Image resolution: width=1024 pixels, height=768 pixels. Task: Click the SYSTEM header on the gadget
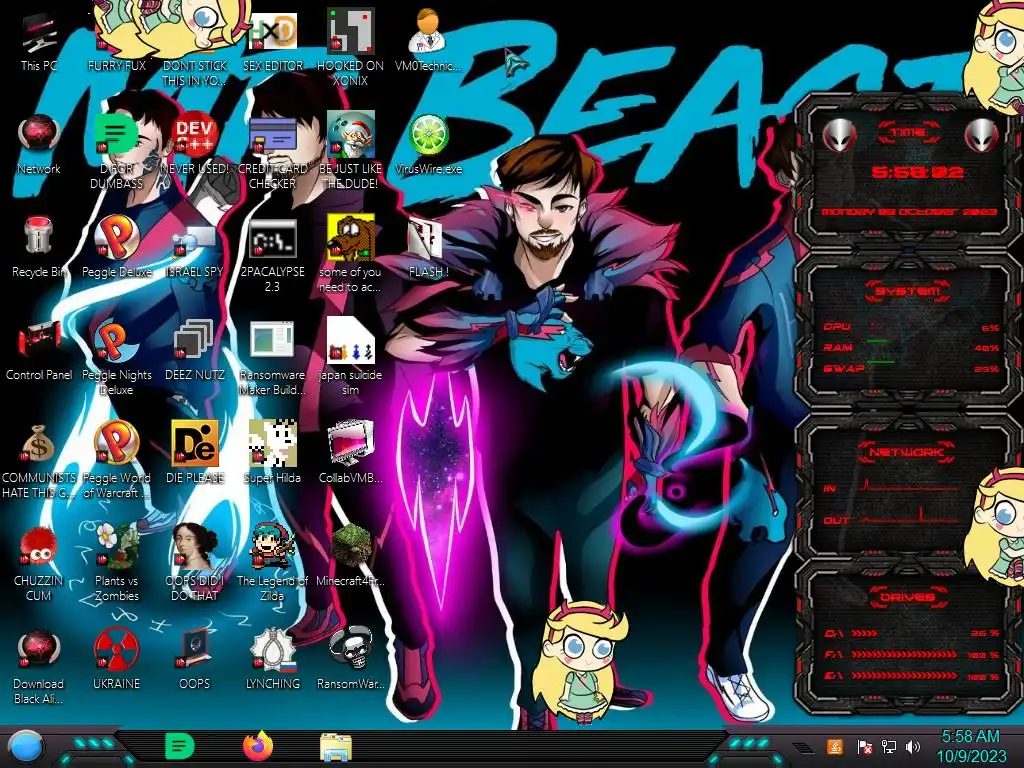908,291
